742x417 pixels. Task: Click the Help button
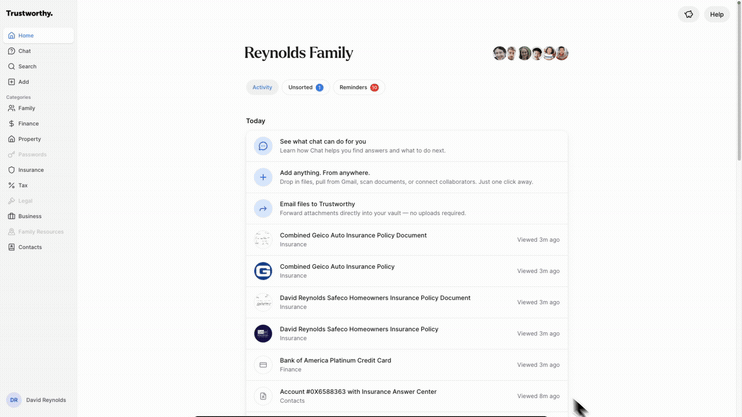(716, 14)
